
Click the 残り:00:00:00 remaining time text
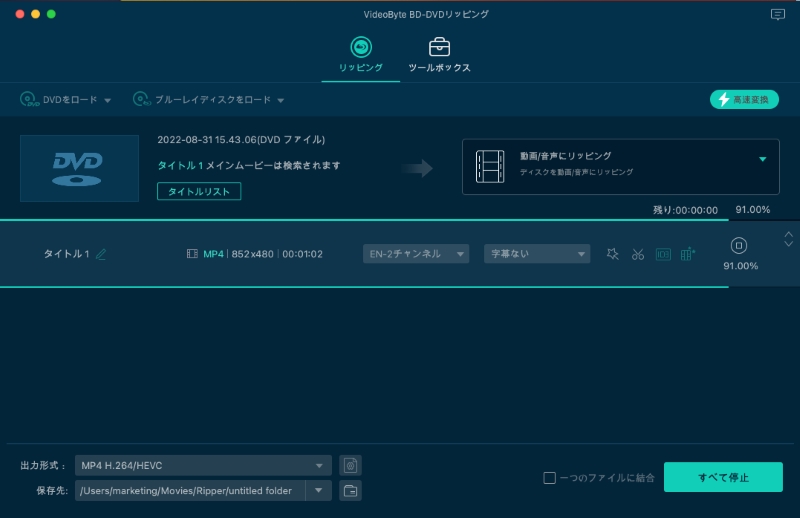(x=685, y=210)
